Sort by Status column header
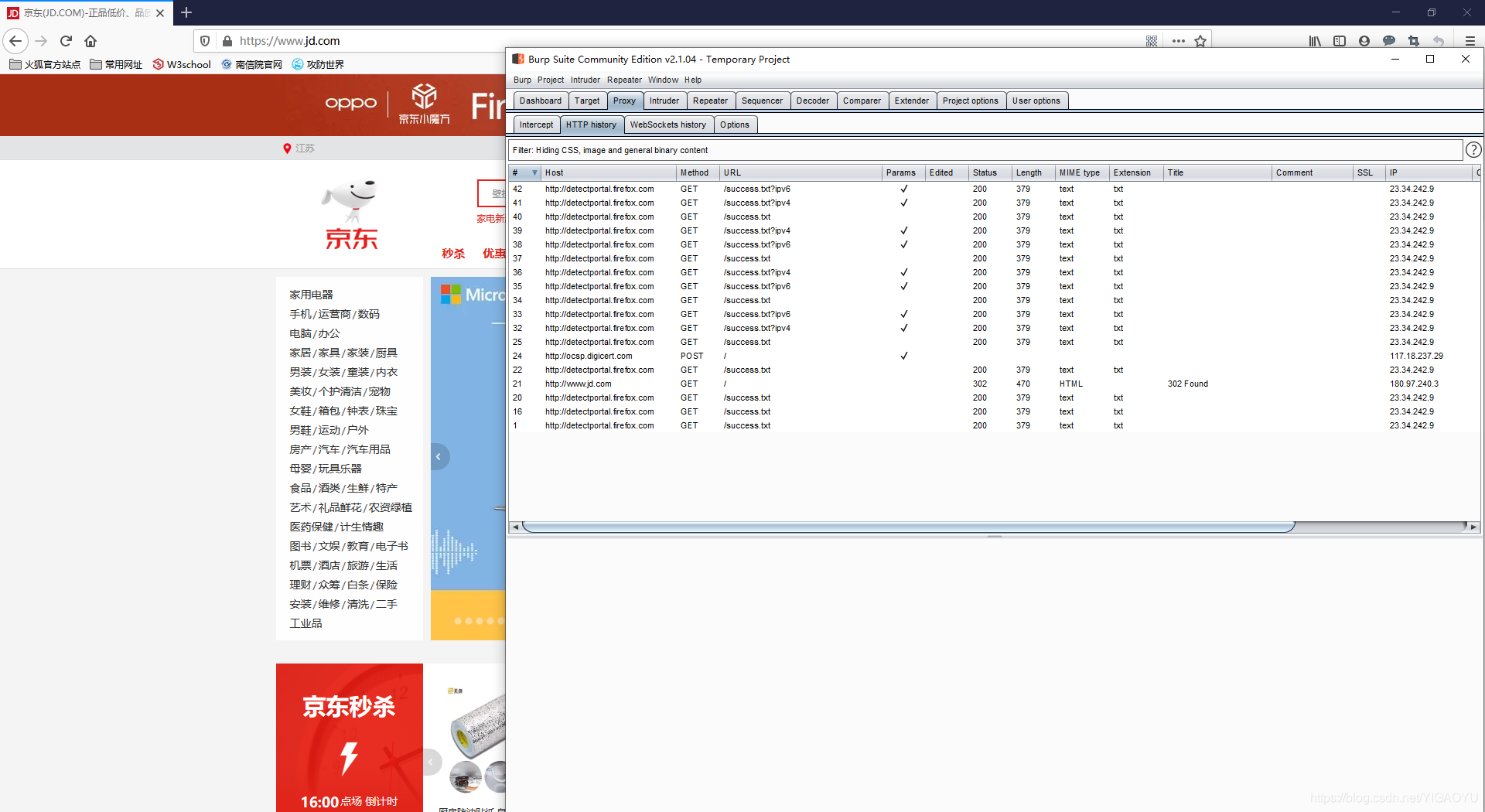The height and width of the screenshot is (812, 1485). coord(990,172)
